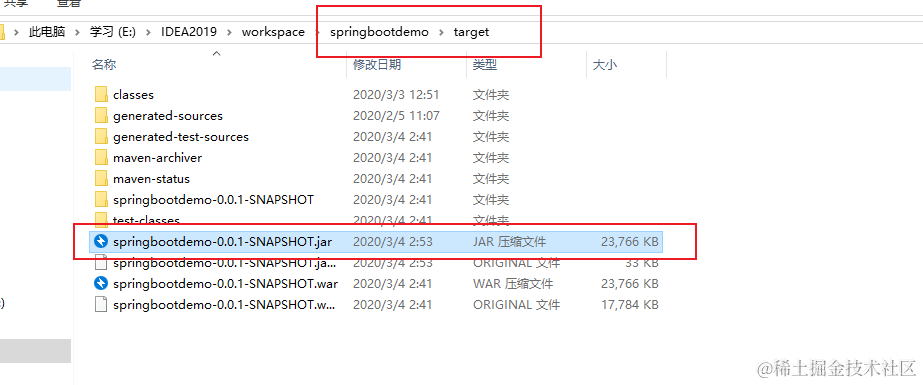Expand chevron after workspace in breadcrumb
923x385 pixels.
pyautogui.click(x=317, y=32)
